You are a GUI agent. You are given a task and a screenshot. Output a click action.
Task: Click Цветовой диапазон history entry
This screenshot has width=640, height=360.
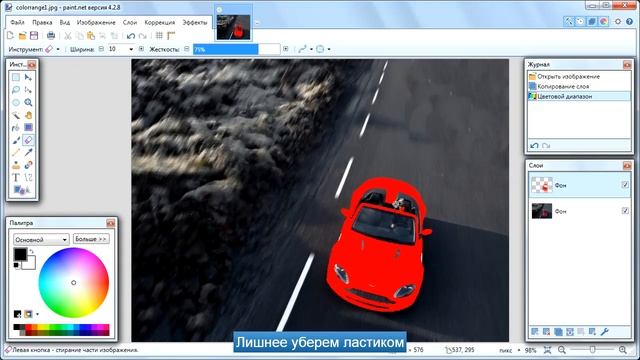pyautogui.click(x=579, y=96)
